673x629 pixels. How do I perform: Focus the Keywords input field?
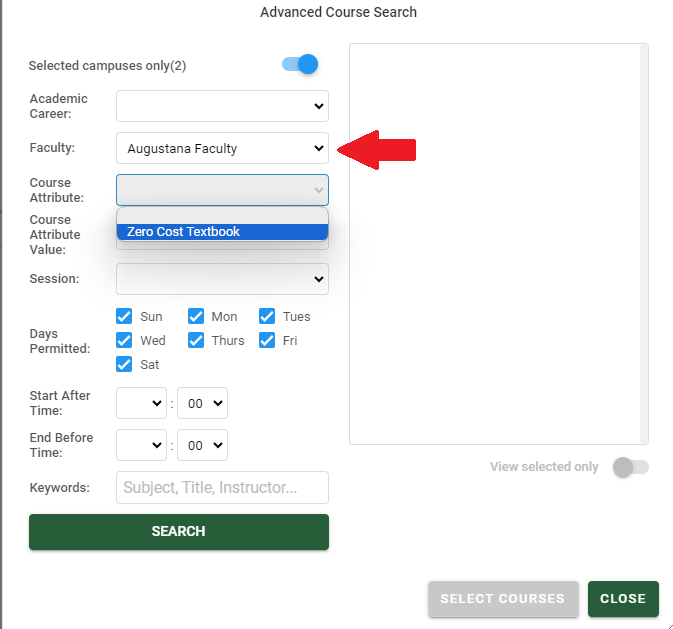222,487
